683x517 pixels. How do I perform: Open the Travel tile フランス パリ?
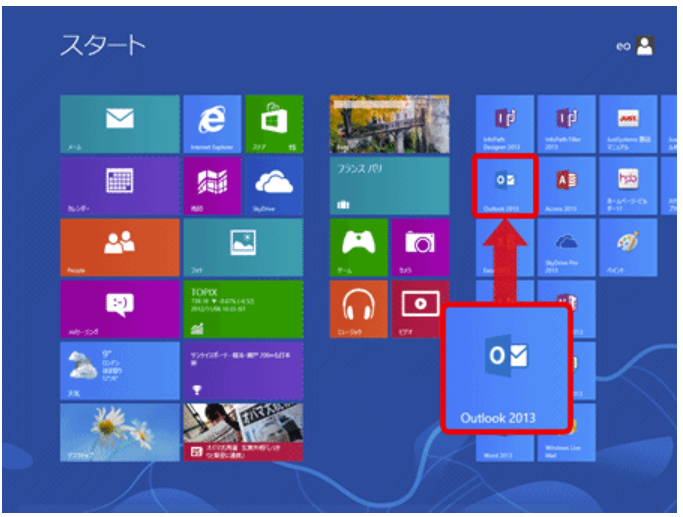389,186
